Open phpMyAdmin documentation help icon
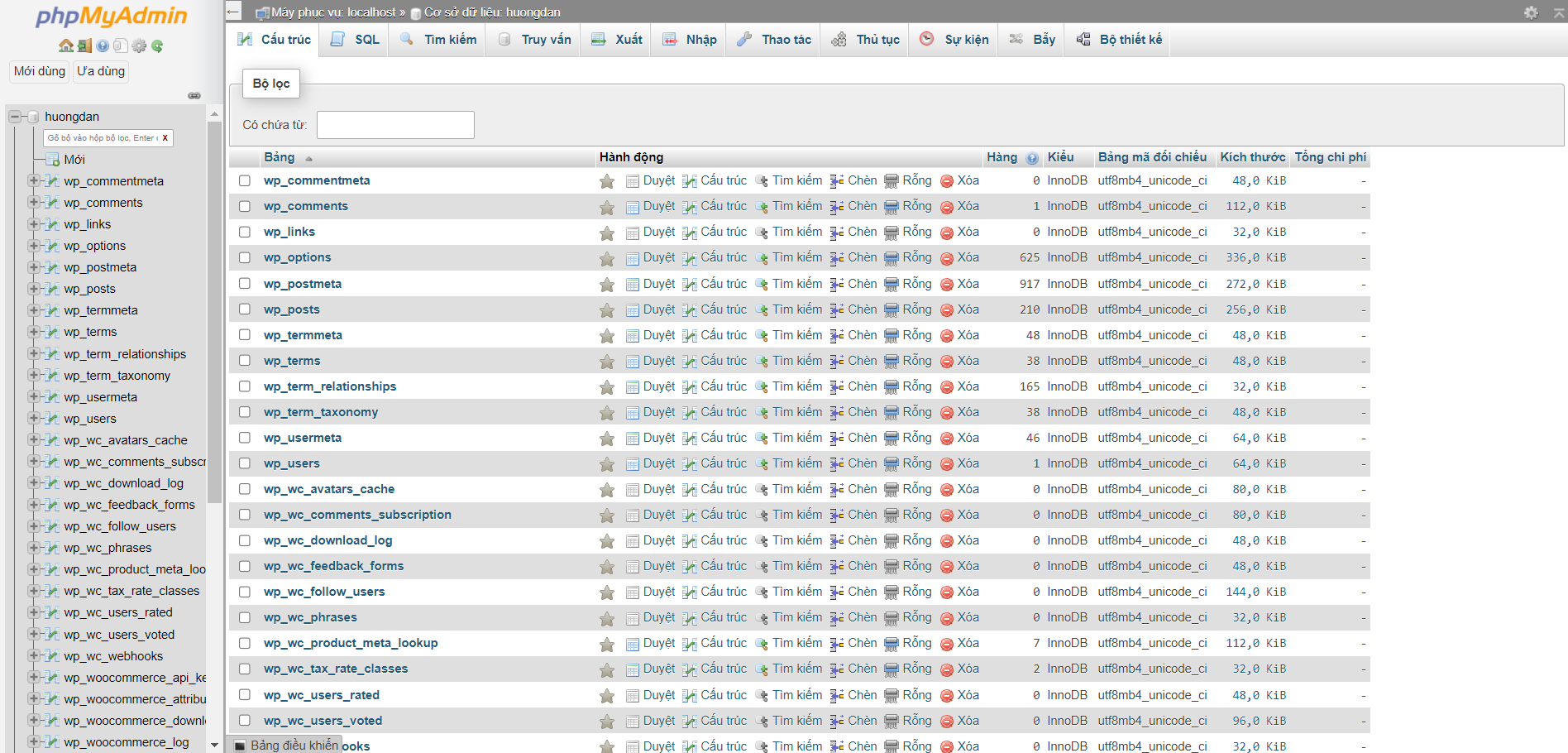1568x753 pixels. 103,46
